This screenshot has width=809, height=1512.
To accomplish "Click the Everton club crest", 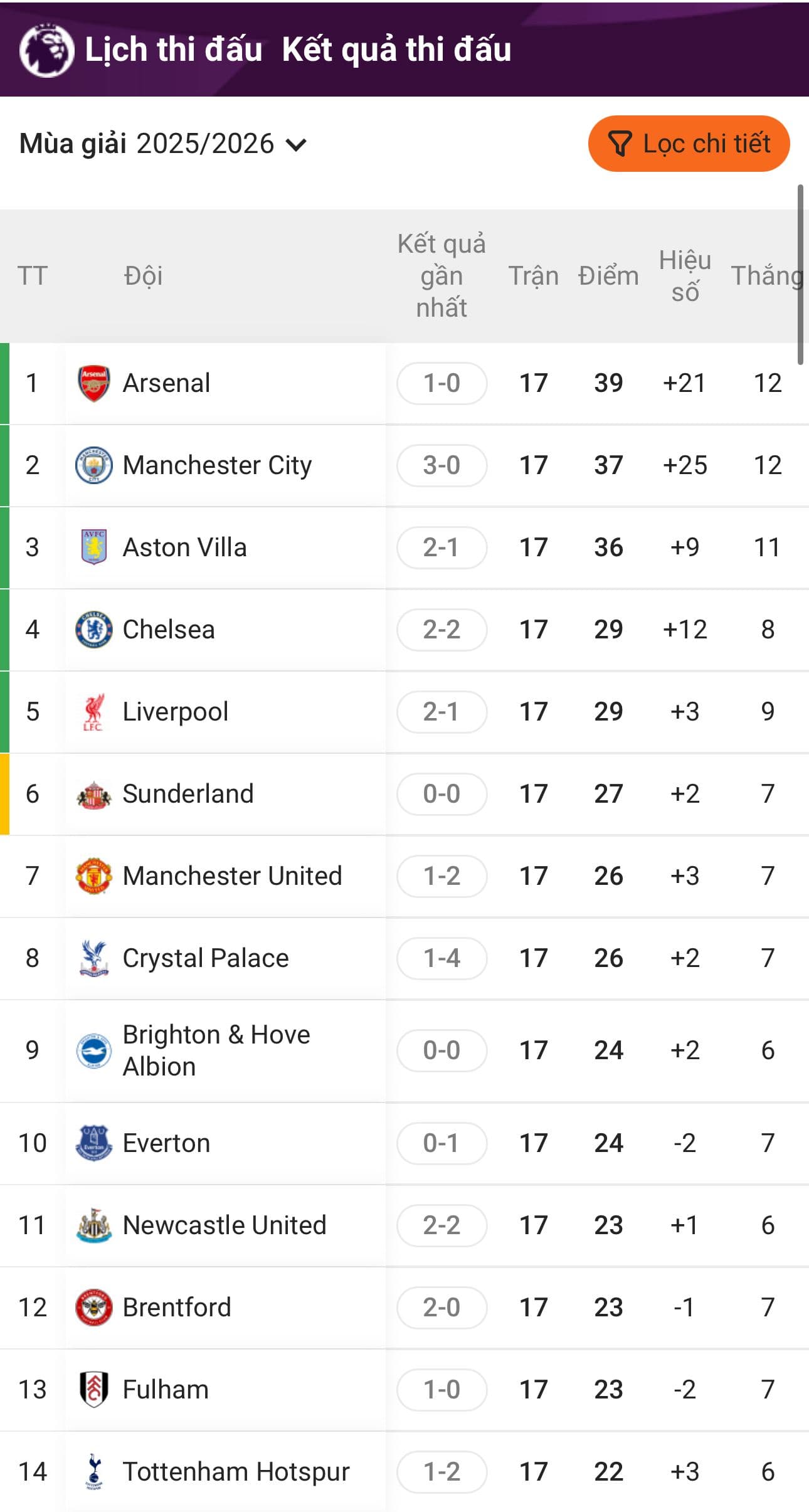I will click(x=93, y=1143).
